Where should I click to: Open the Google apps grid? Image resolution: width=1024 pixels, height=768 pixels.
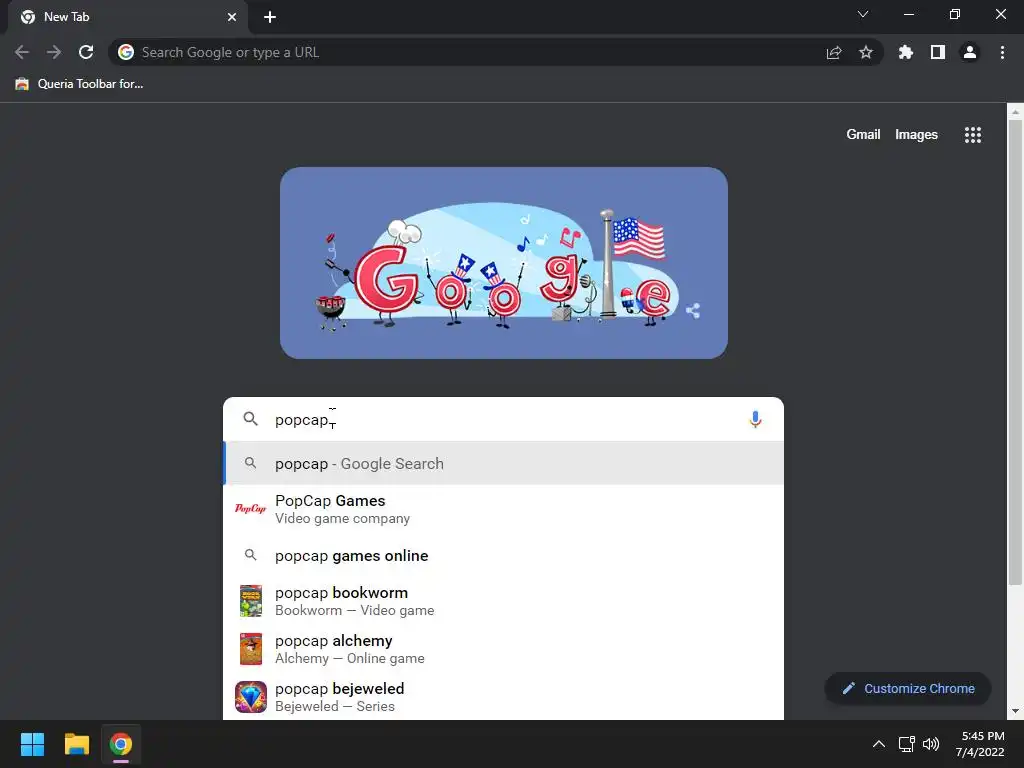[x=973, y=135]
